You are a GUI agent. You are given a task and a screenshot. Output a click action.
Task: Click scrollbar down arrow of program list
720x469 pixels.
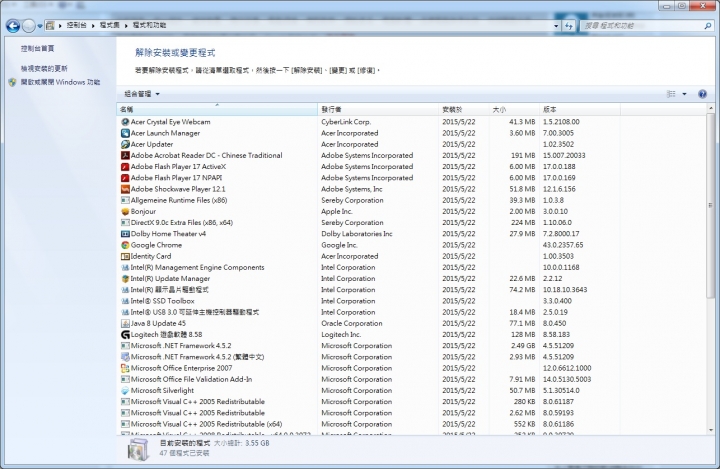coord(711,430)
